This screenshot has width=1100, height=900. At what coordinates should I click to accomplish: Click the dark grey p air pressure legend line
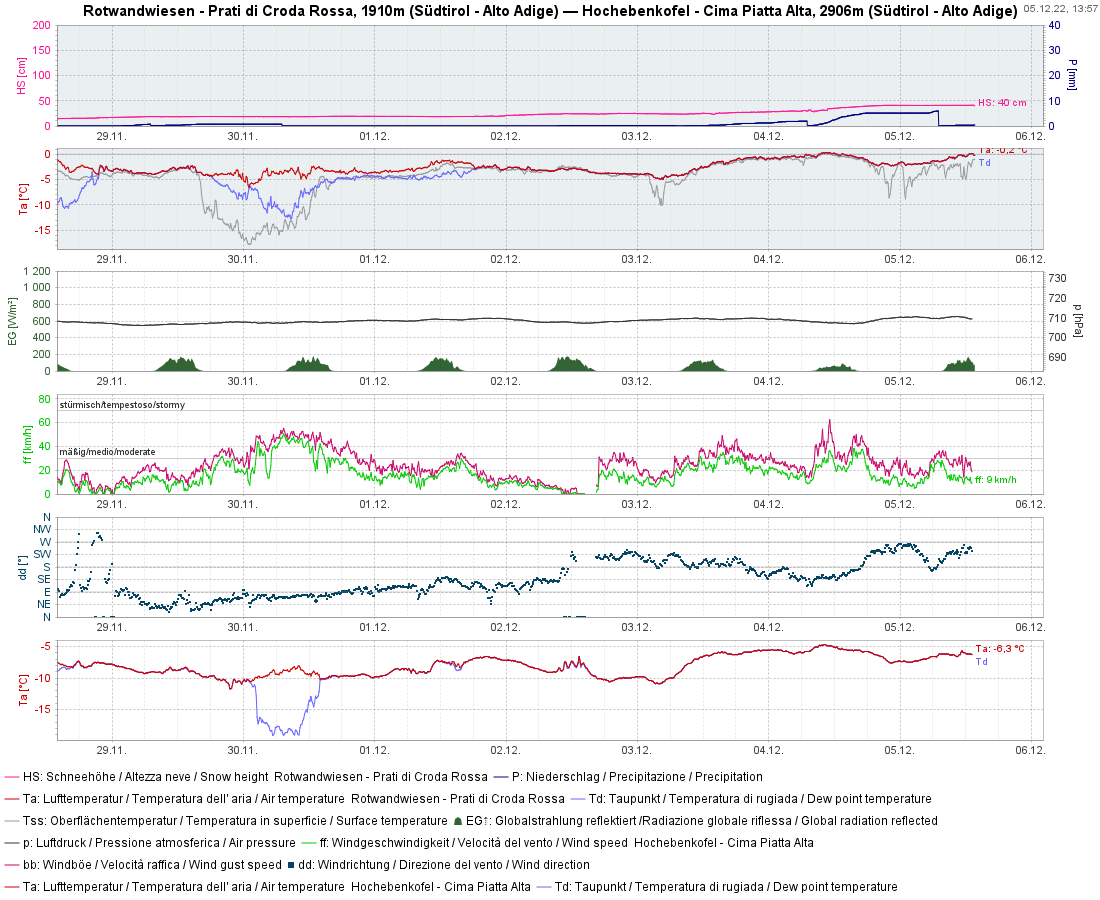(x=12, y=843)
